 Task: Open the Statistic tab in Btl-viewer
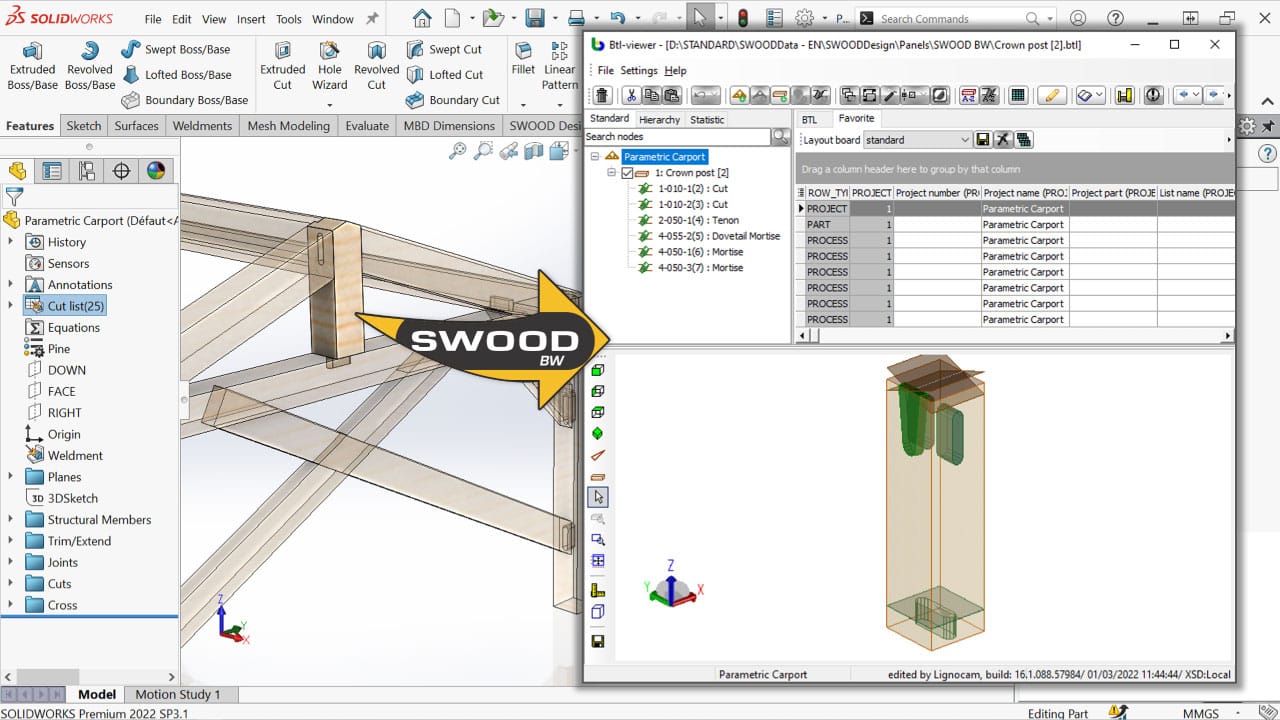coord(707,120)
